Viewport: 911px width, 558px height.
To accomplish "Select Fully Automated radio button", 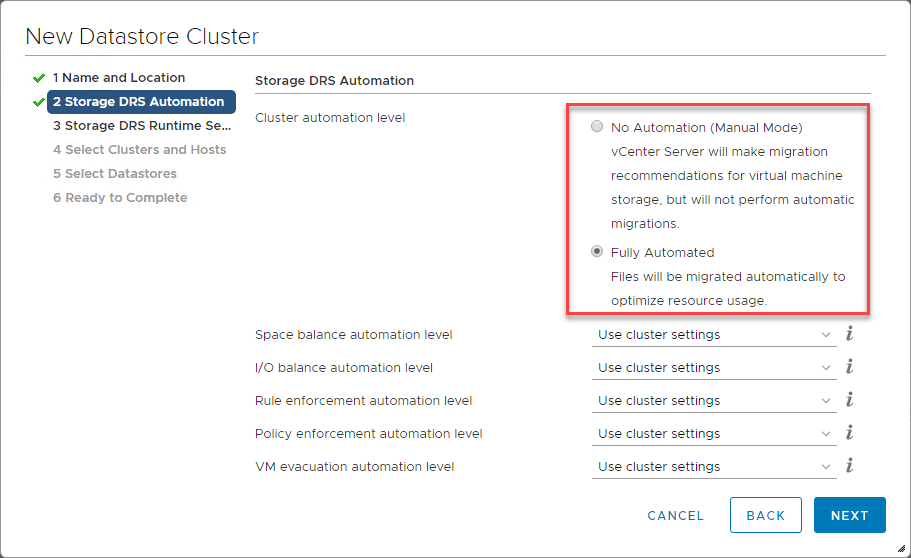I will pos(597,252).
